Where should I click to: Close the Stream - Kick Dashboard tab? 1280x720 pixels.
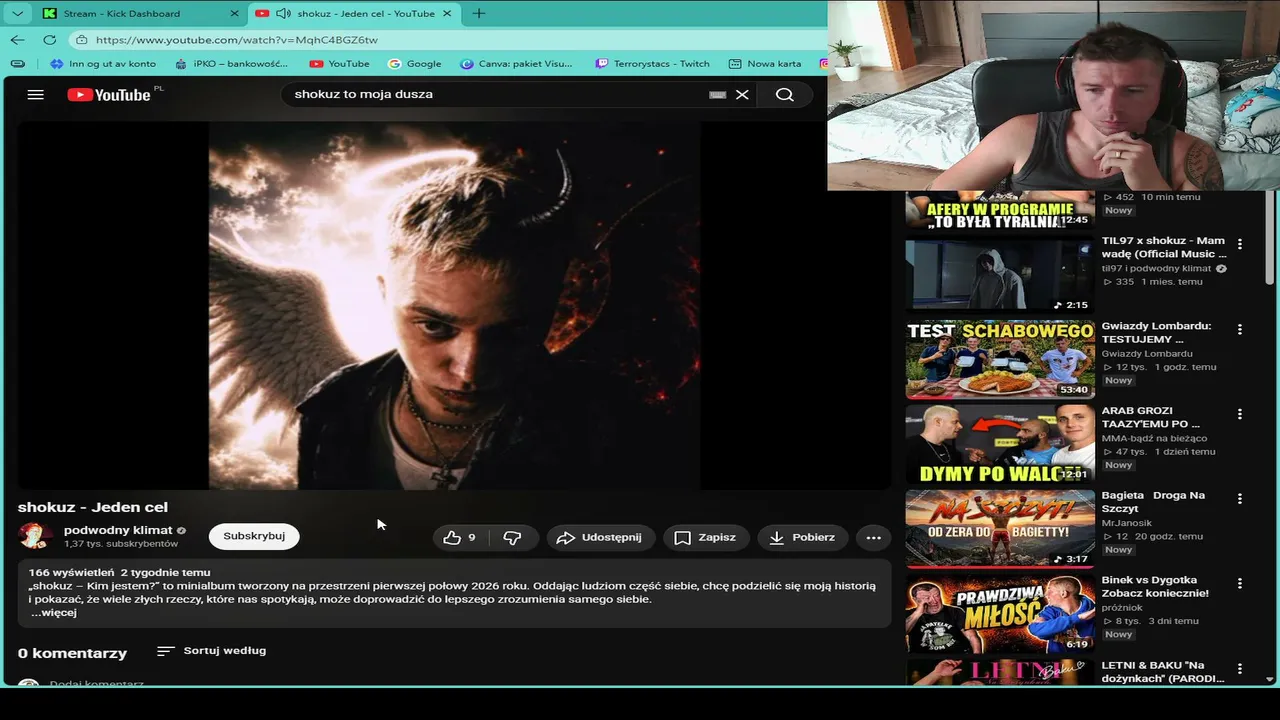pyautogui.click(x=235, y=13)
